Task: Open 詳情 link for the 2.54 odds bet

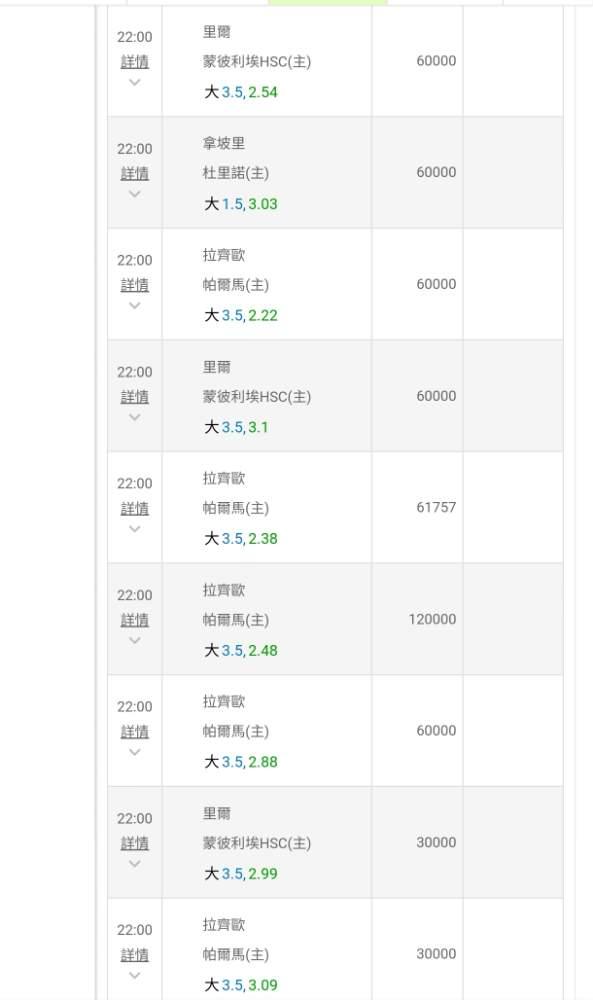Action: pyautogui.click(x=135, y=62)
